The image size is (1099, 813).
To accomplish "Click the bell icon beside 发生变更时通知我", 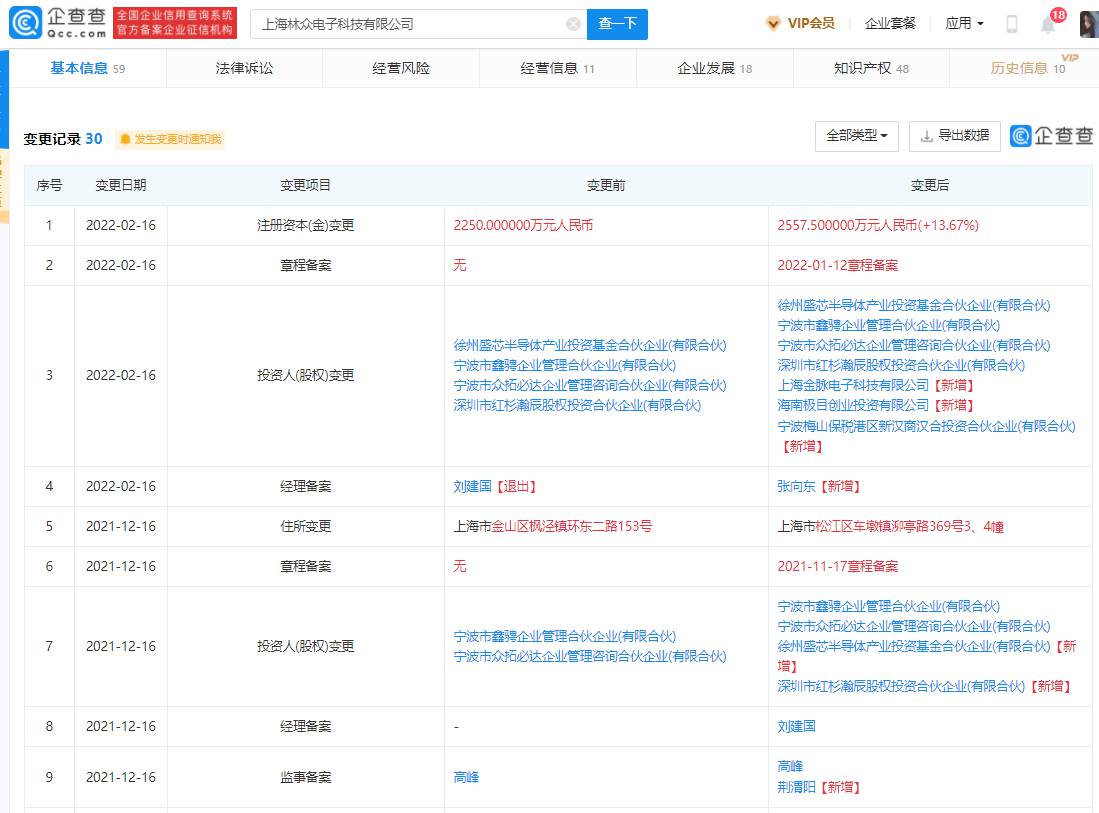I will click(125, 139).
